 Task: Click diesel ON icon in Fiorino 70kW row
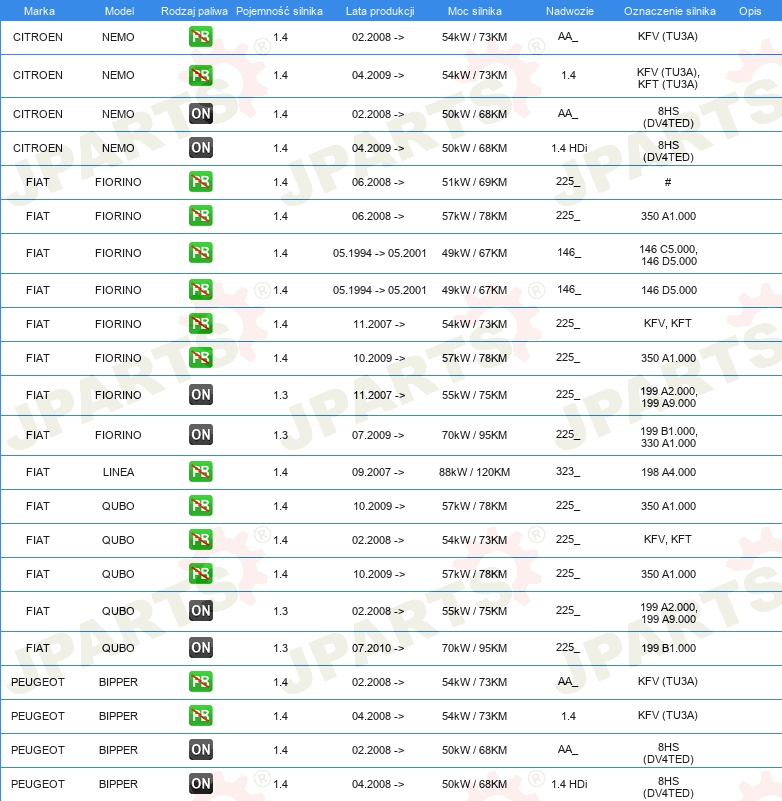coord(200,435)
